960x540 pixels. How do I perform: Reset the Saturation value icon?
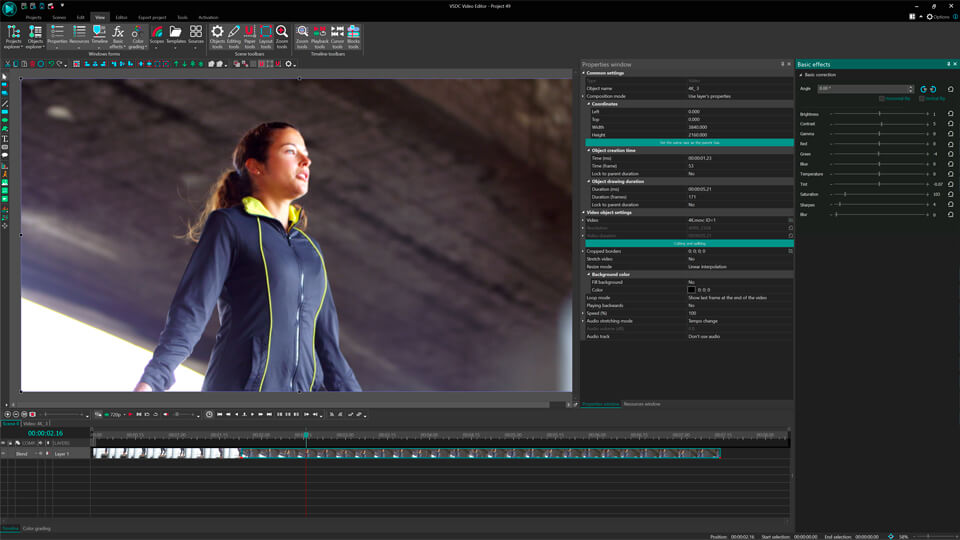tap(951, 194)
